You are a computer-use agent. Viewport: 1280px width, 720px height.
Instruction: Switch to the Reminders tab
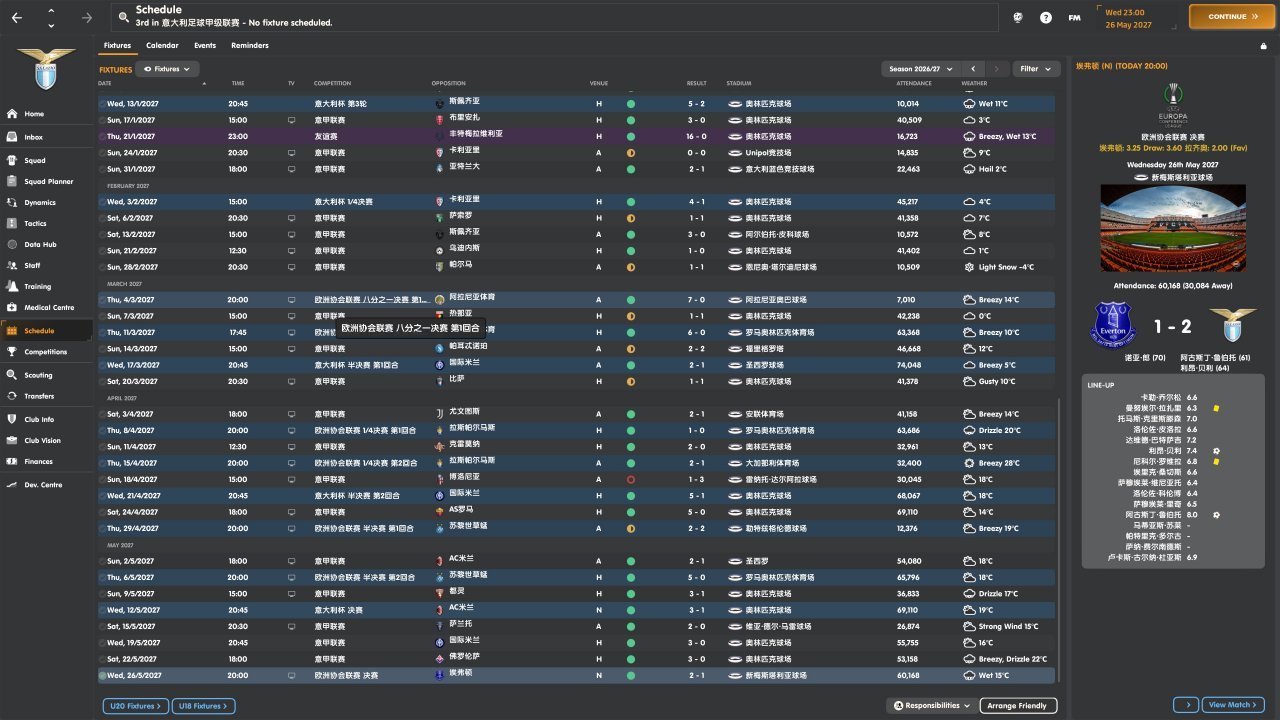tap(249, 45)
